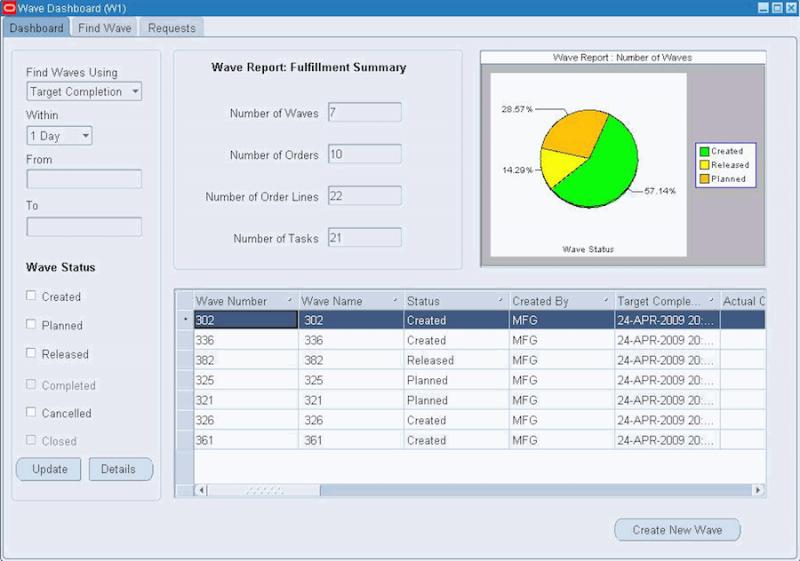Click the Created legend color box
This screenshot has height=561, width=800.
coord(705,151)
